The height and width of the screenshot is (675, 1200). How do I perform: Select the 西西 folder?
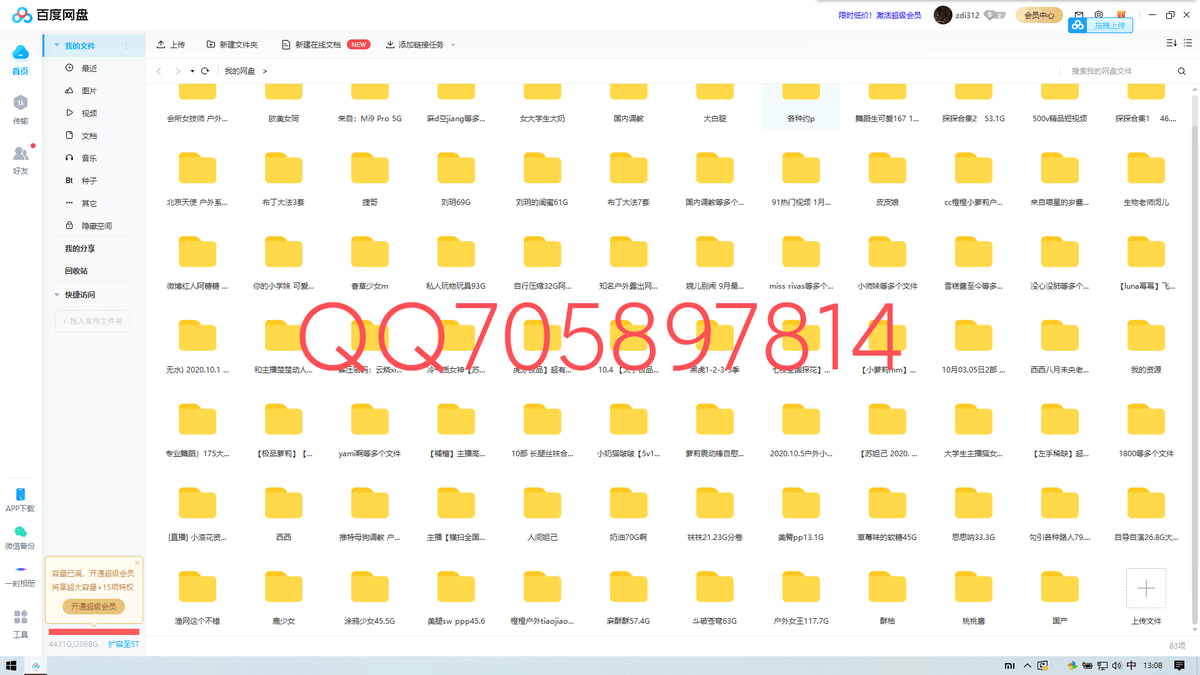(x=284, y=514)
